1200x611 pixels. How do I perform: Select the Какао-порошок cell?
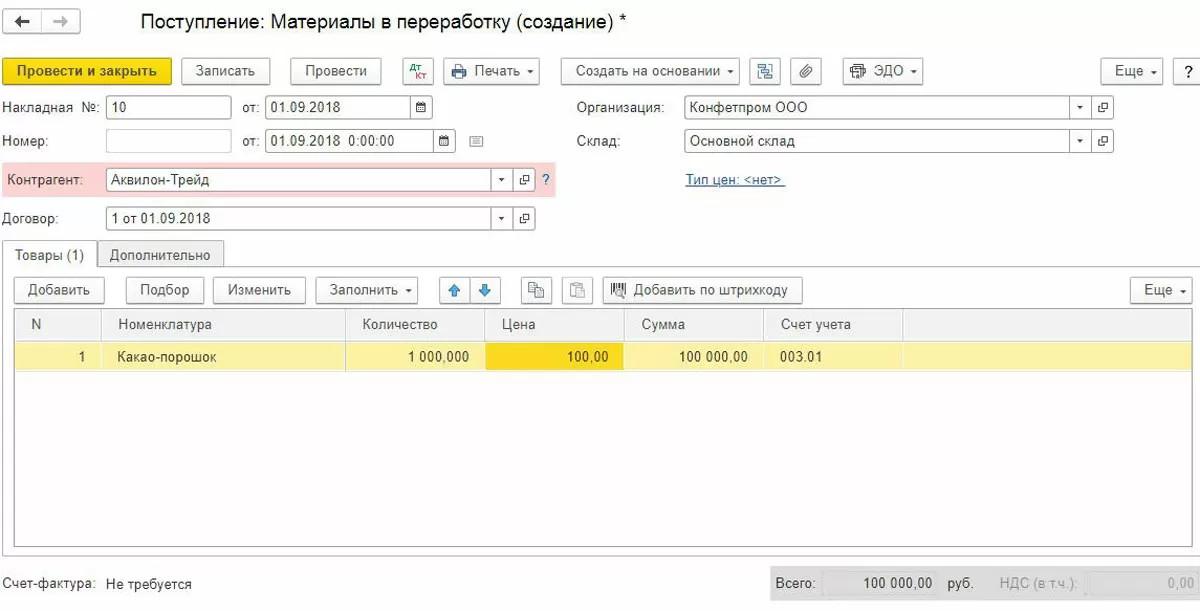click(223, 356)
